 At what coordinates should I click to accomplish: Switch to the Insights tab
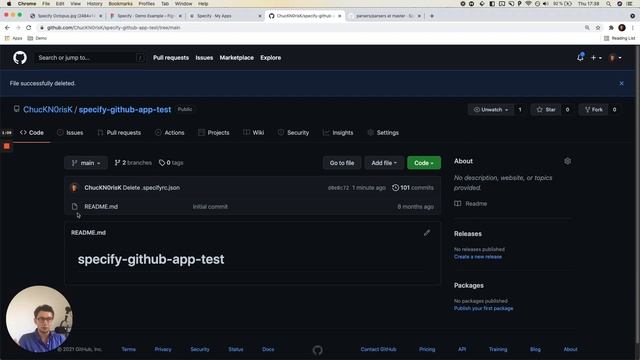(338, 133)
